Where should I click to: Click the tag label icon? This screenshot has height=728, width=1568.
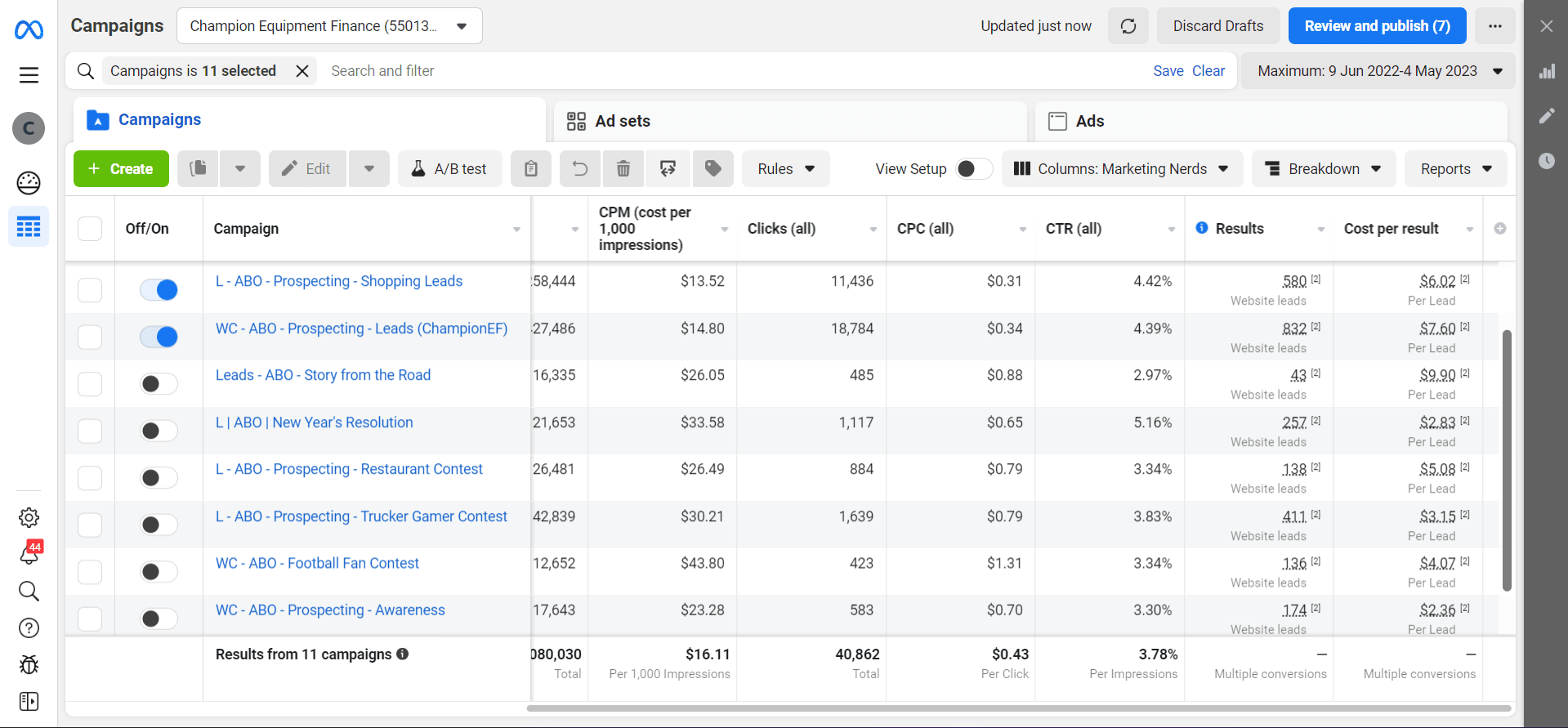tap(713, 168)
